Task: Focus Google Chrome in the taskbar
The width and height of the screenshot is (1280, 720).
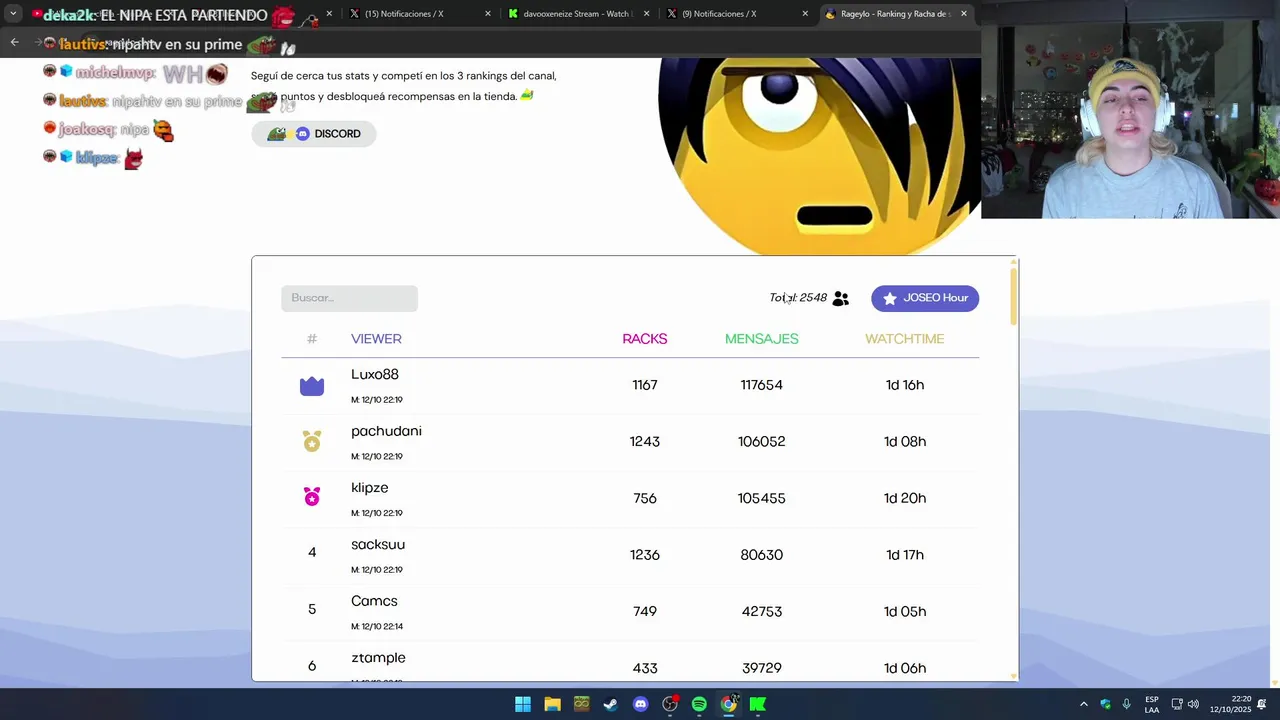Action: pyautogui.click(x=729, y=704)
